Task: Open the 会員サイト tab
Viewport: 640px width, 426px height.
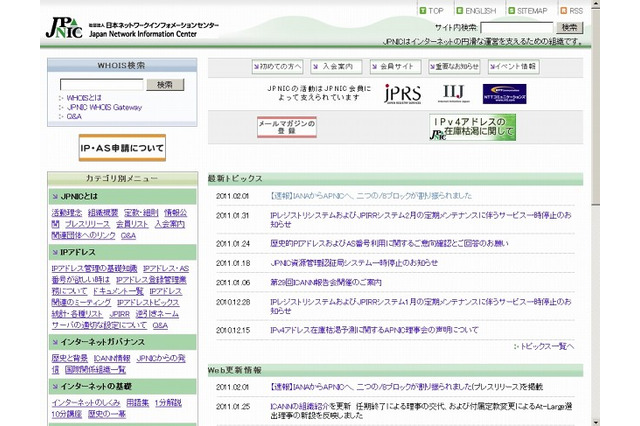Action: [x=395, y=67]
